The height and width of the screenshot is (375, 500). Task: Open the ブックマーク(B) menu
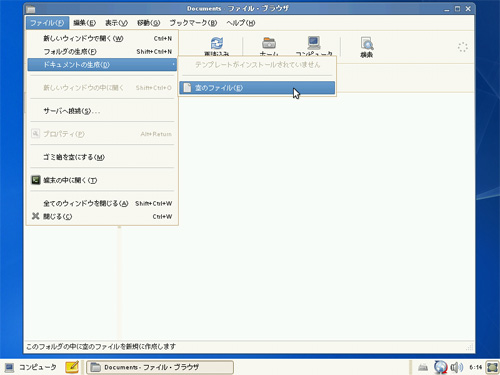193,23
